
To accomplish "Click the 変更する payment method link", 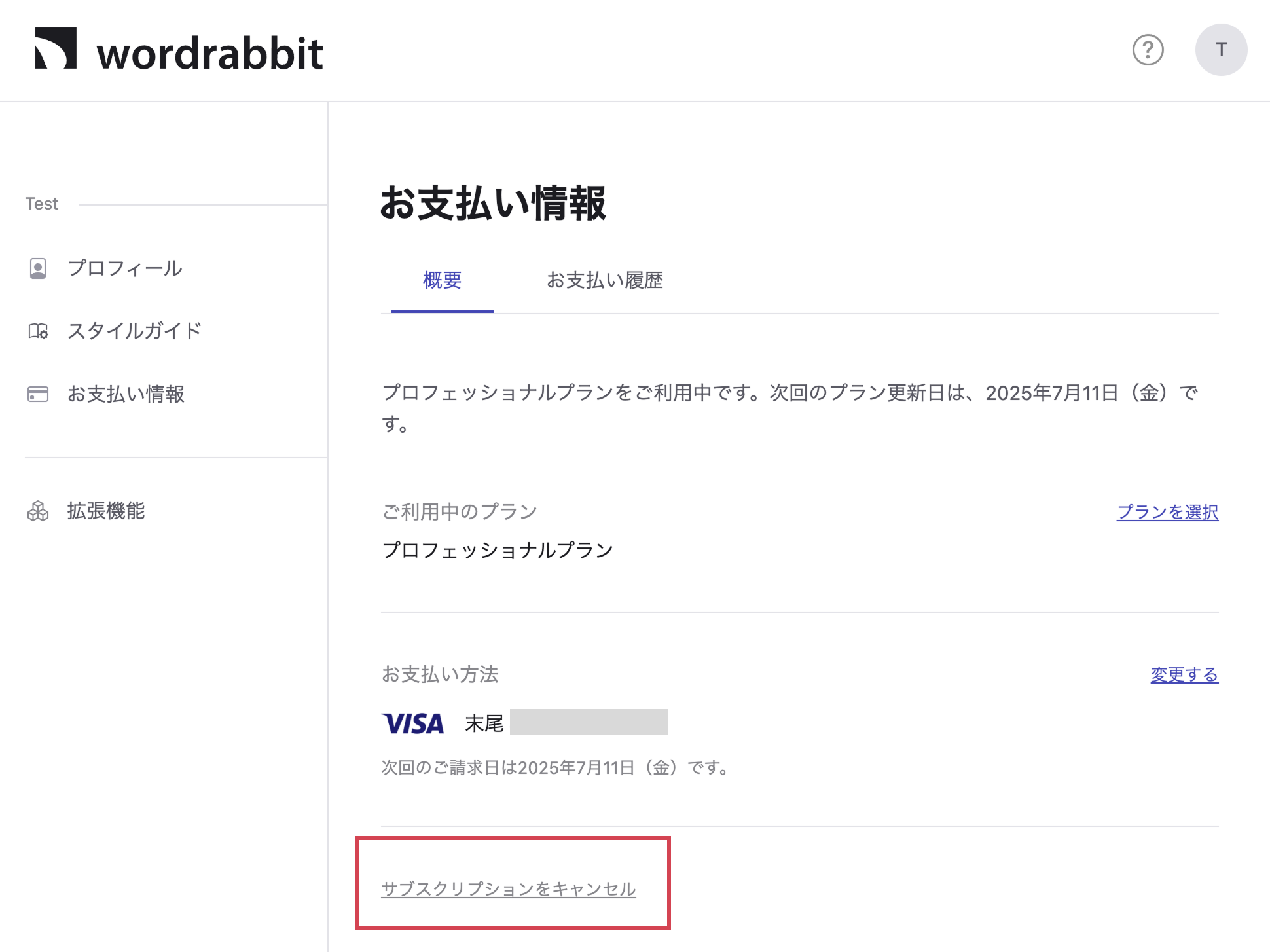I will coord(1185,674).
